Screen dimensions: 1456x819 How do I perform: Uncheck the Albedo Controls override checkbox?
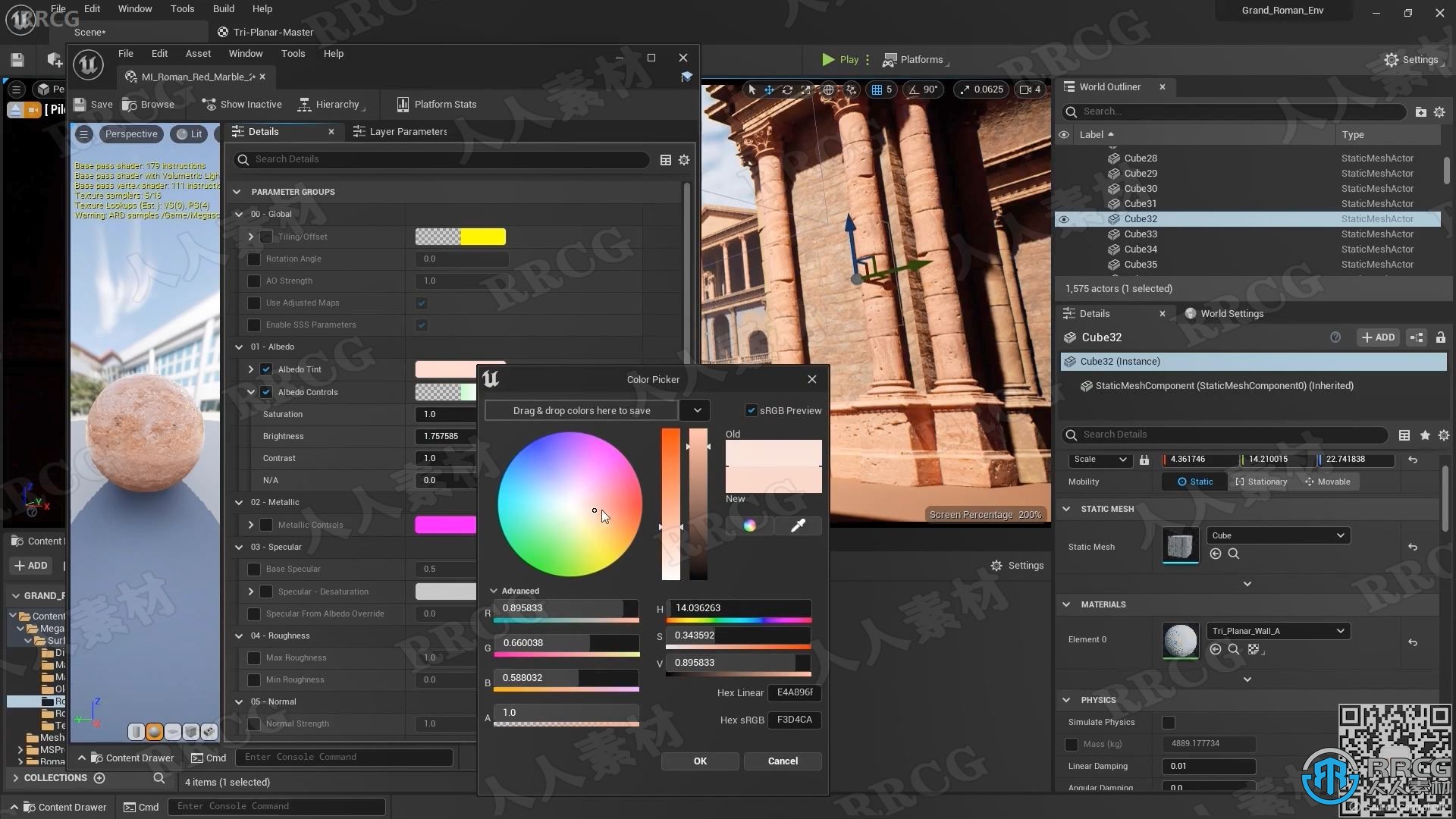pyautogui.click(x=266, y=393)
